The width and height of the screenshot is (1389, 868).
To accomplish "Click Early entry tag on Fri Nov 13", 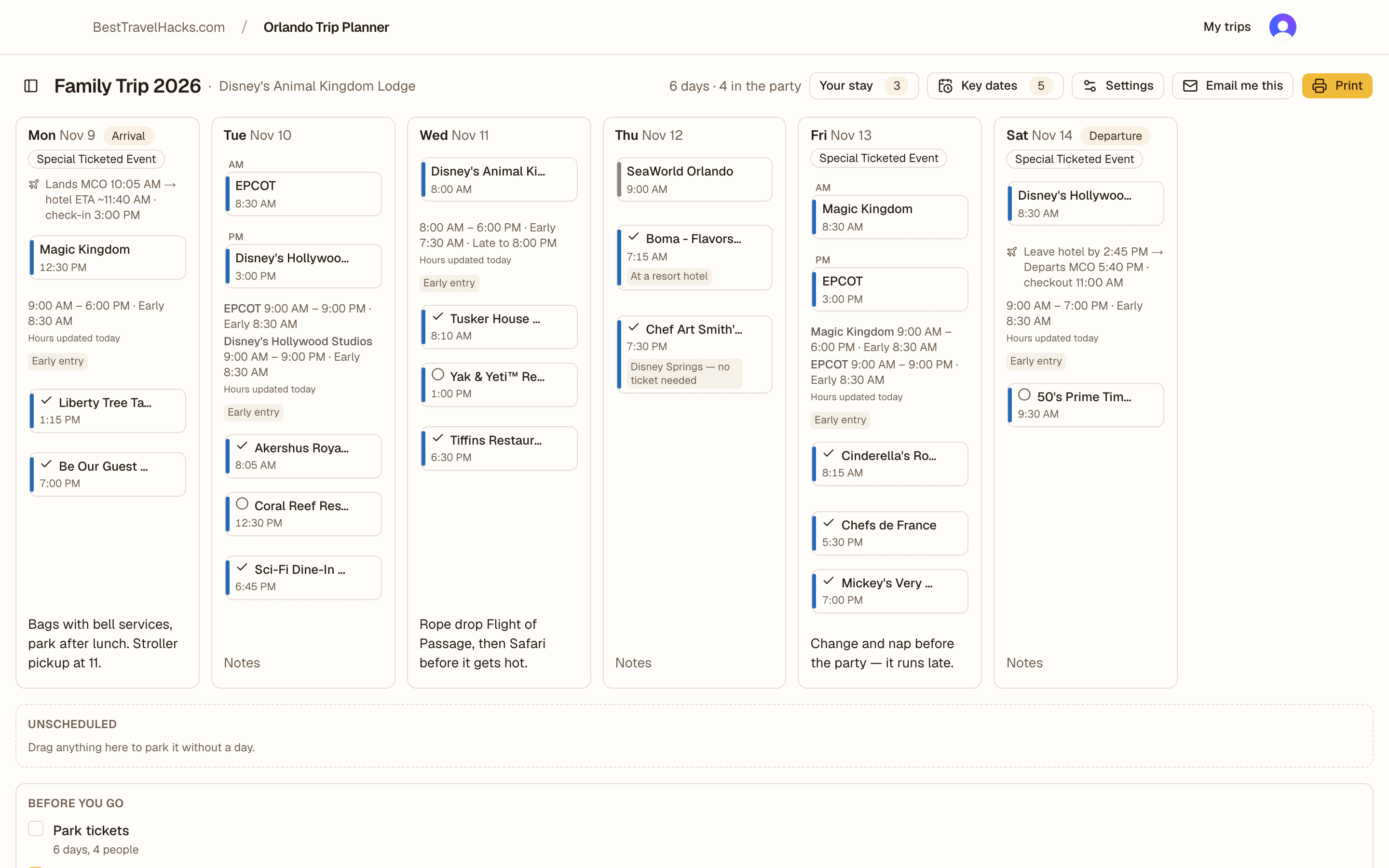I will coord(840,420).
